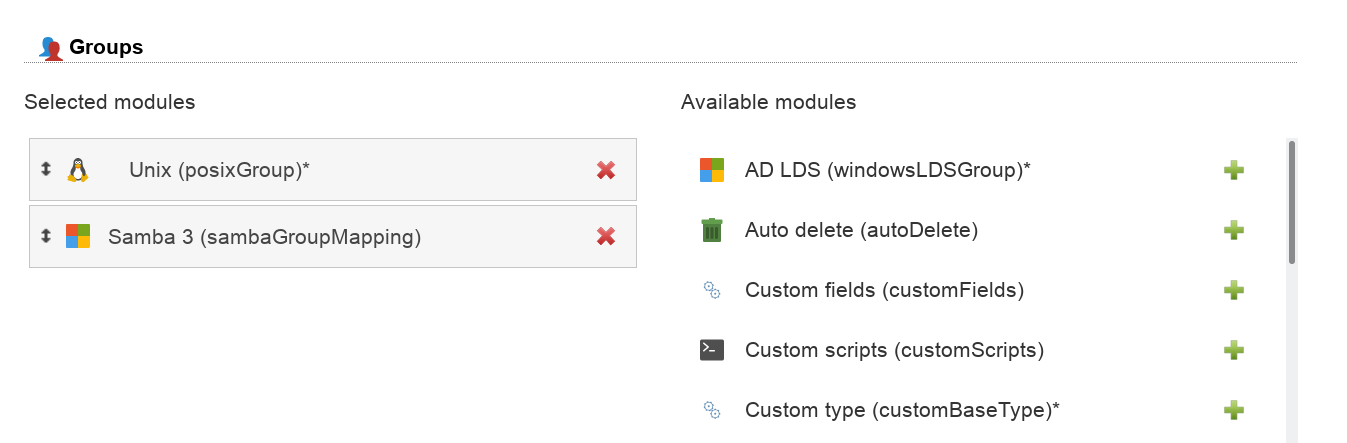The height and width of the screenshot is (443, 1347).
Task: Click the Custom scripts terminal icon
Action: pyautogui.click(x=711, y=350)
